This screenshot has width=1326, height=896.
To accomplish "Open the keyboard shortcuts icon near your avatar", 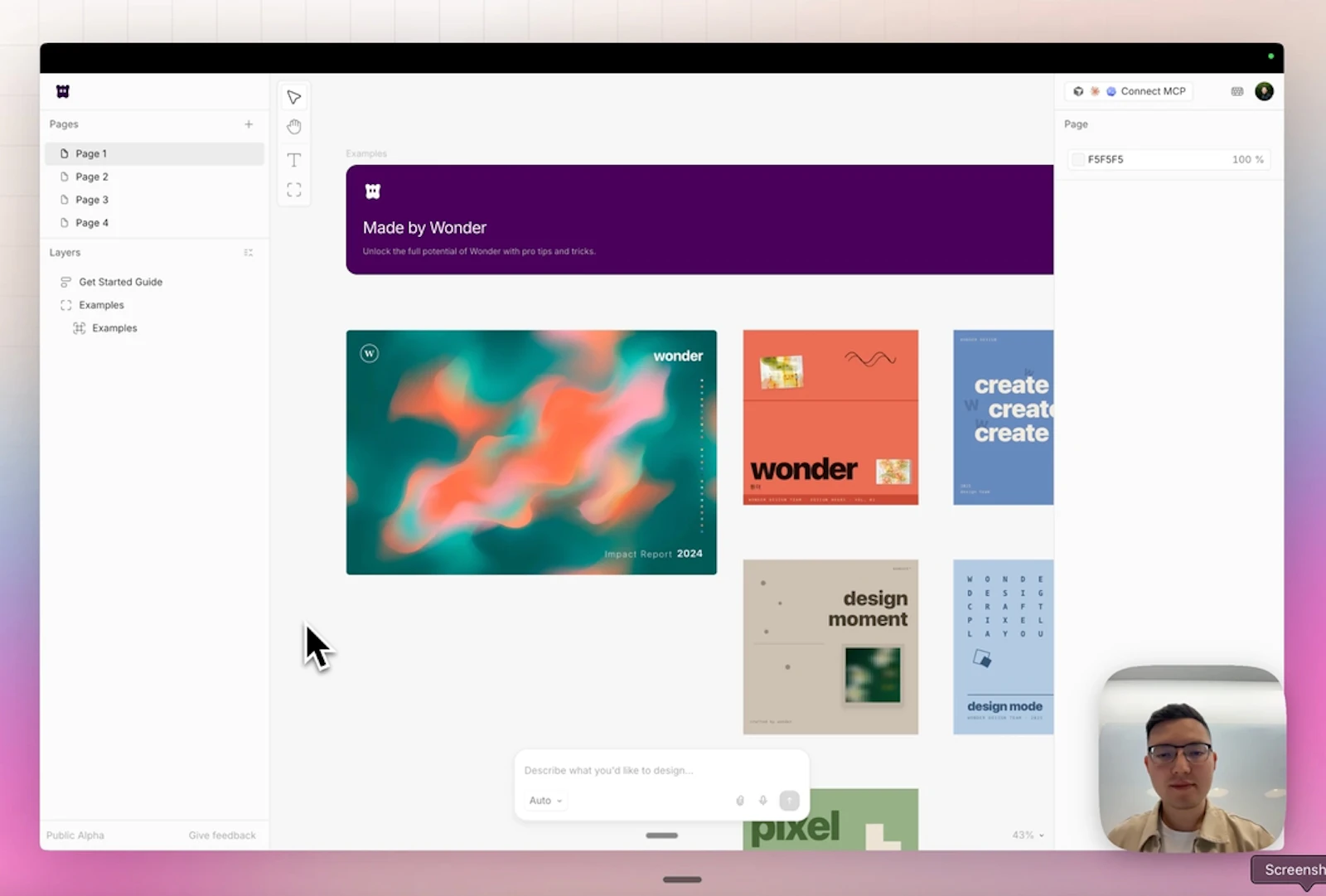I will click(x=1236, y=91).
